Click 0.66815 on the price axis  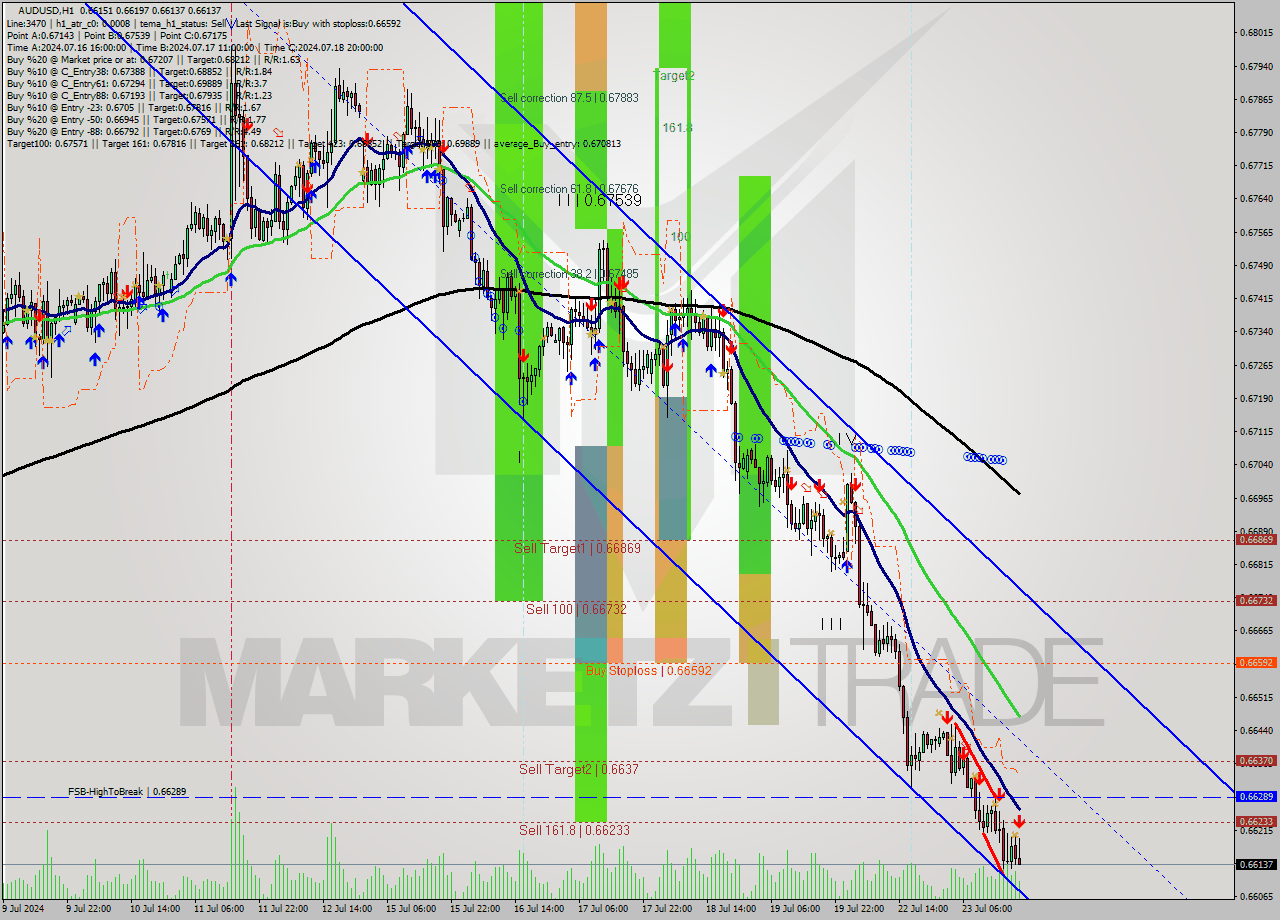point(1256,564)
